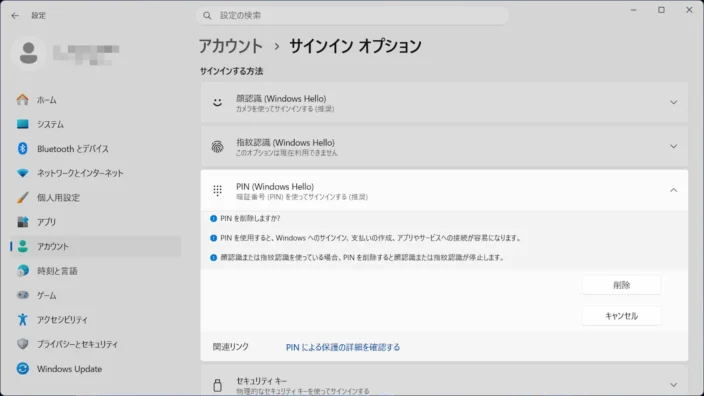704x396 pixels.
Task: Click the セキュリティ キー title text
Action: (x=261, y=381)
